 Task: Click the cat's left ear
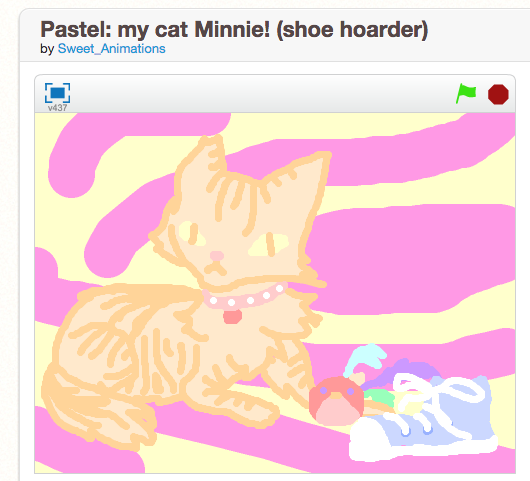point(199,166)
